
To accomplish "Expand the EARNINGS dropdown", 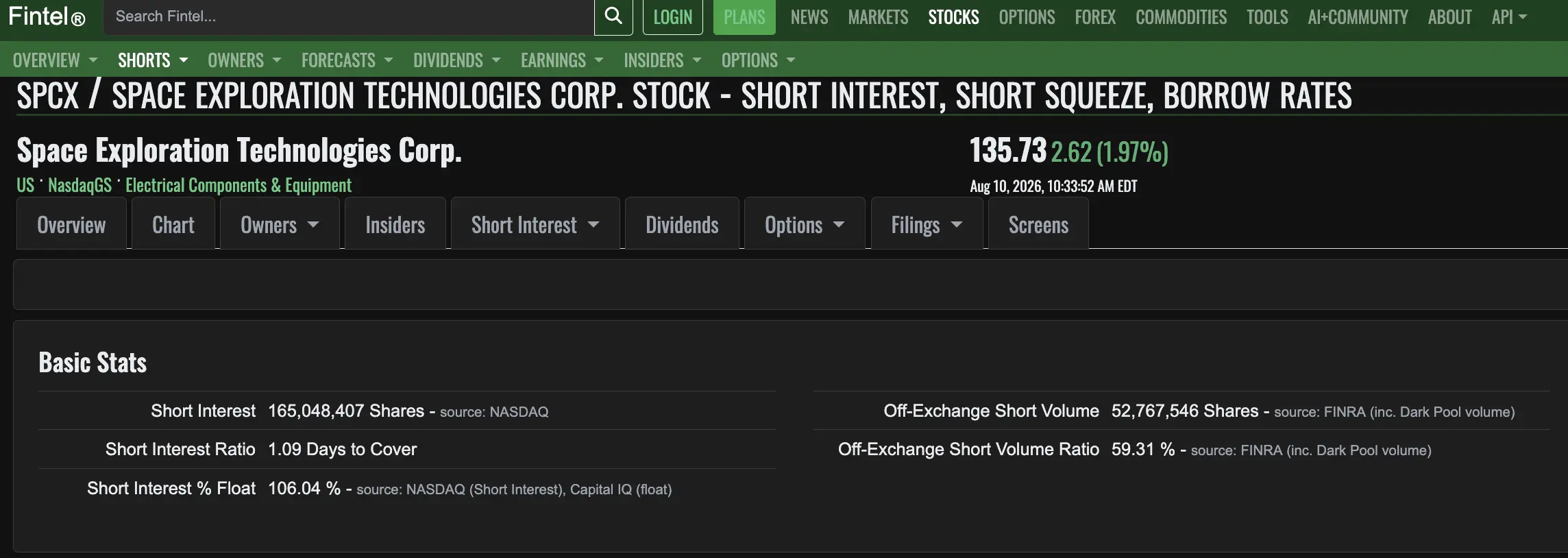I will pyautogui.click(x=562, y=60).
